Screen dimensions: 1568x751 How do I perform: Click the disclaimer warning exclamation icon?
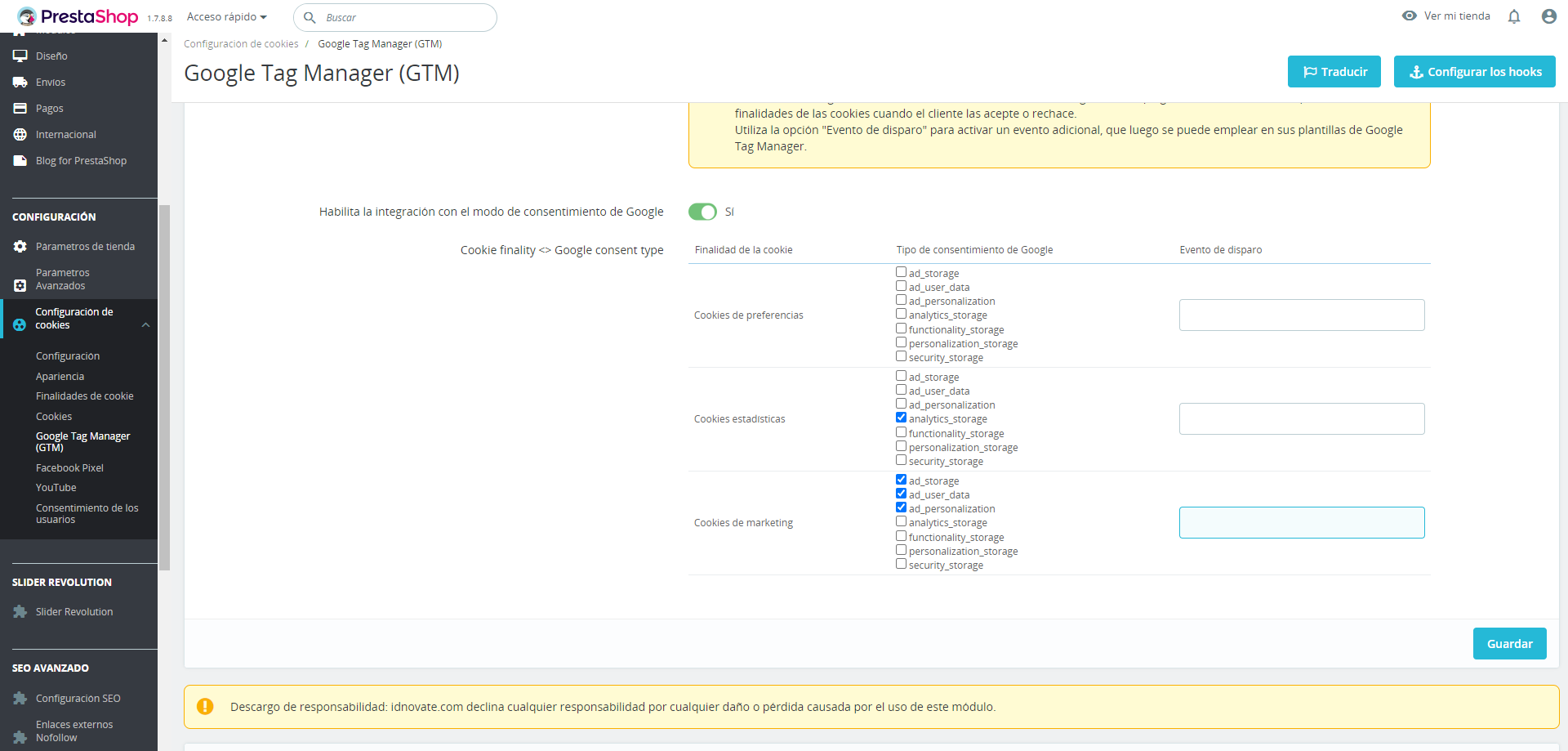(205, 707)
